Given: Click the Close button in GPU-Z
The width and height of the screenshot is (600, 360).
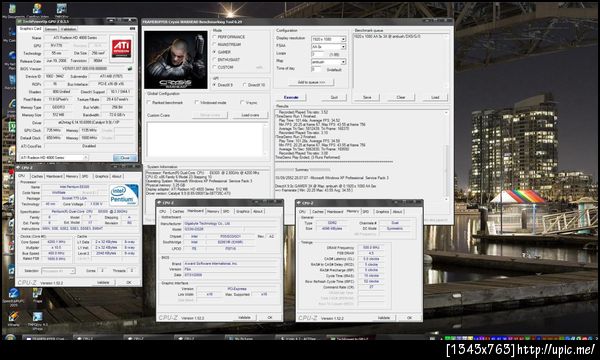Looking at the screenshot, I should click(x=125, y=158).
